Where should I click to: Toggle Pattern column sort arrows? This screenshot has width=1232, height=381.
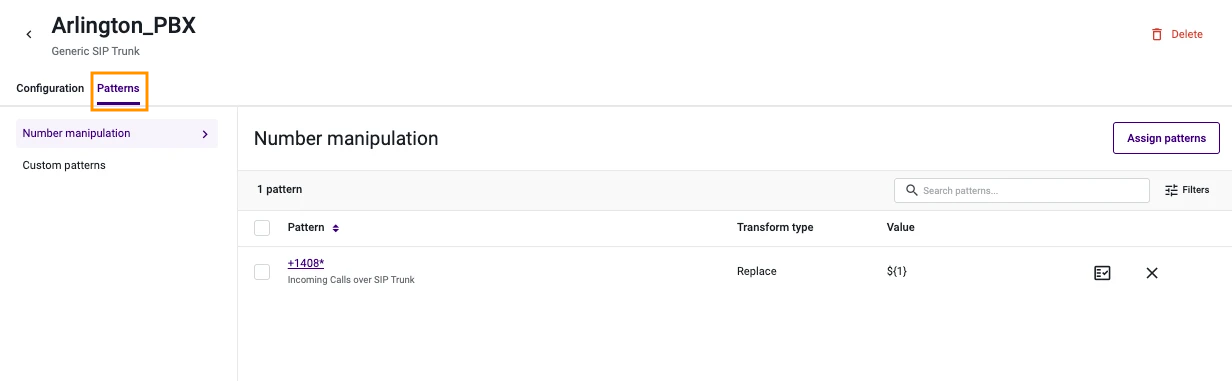tap(336, 228)
